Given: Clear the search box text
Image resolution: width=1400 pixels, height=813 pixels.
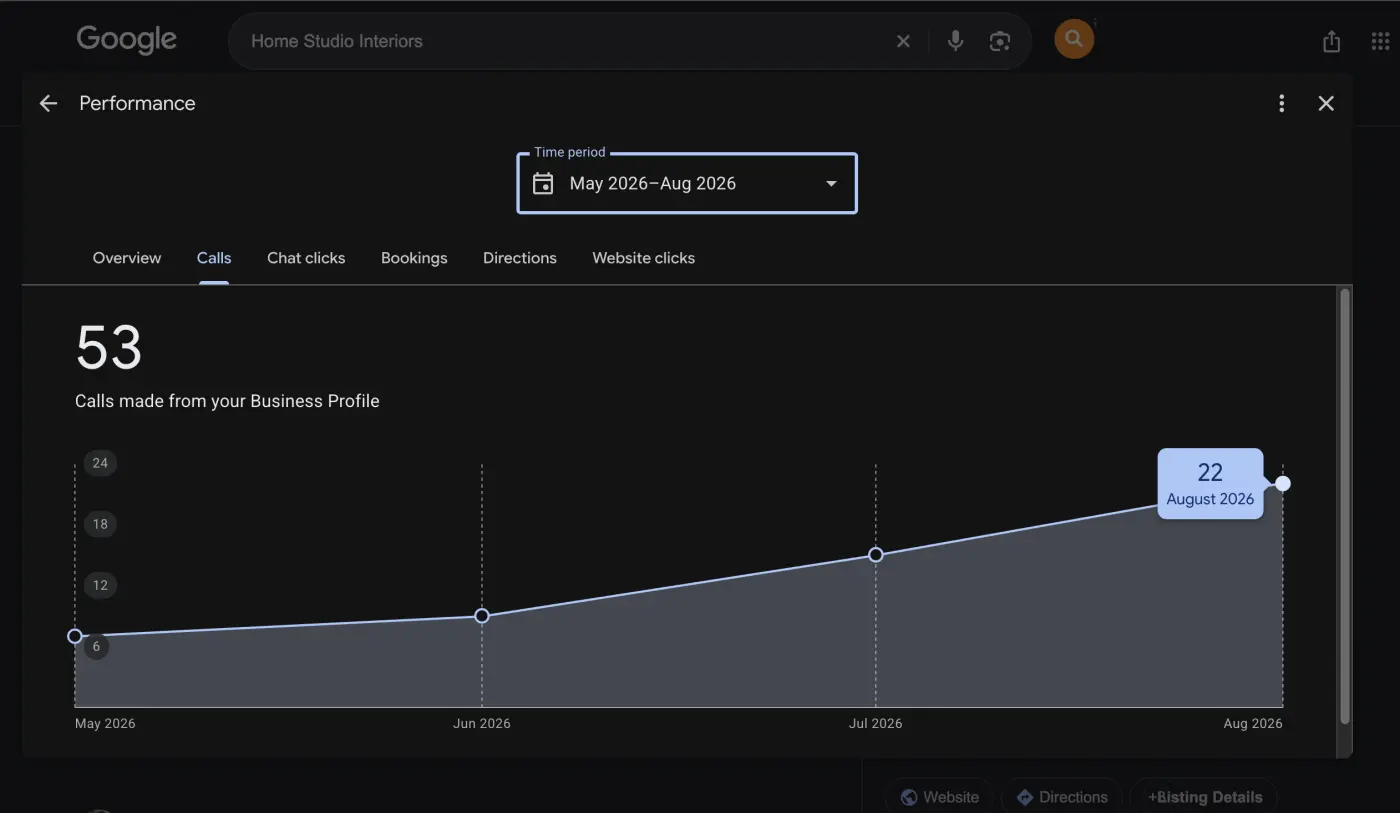Looking at the screenshot, I should [x=903, y=41].
